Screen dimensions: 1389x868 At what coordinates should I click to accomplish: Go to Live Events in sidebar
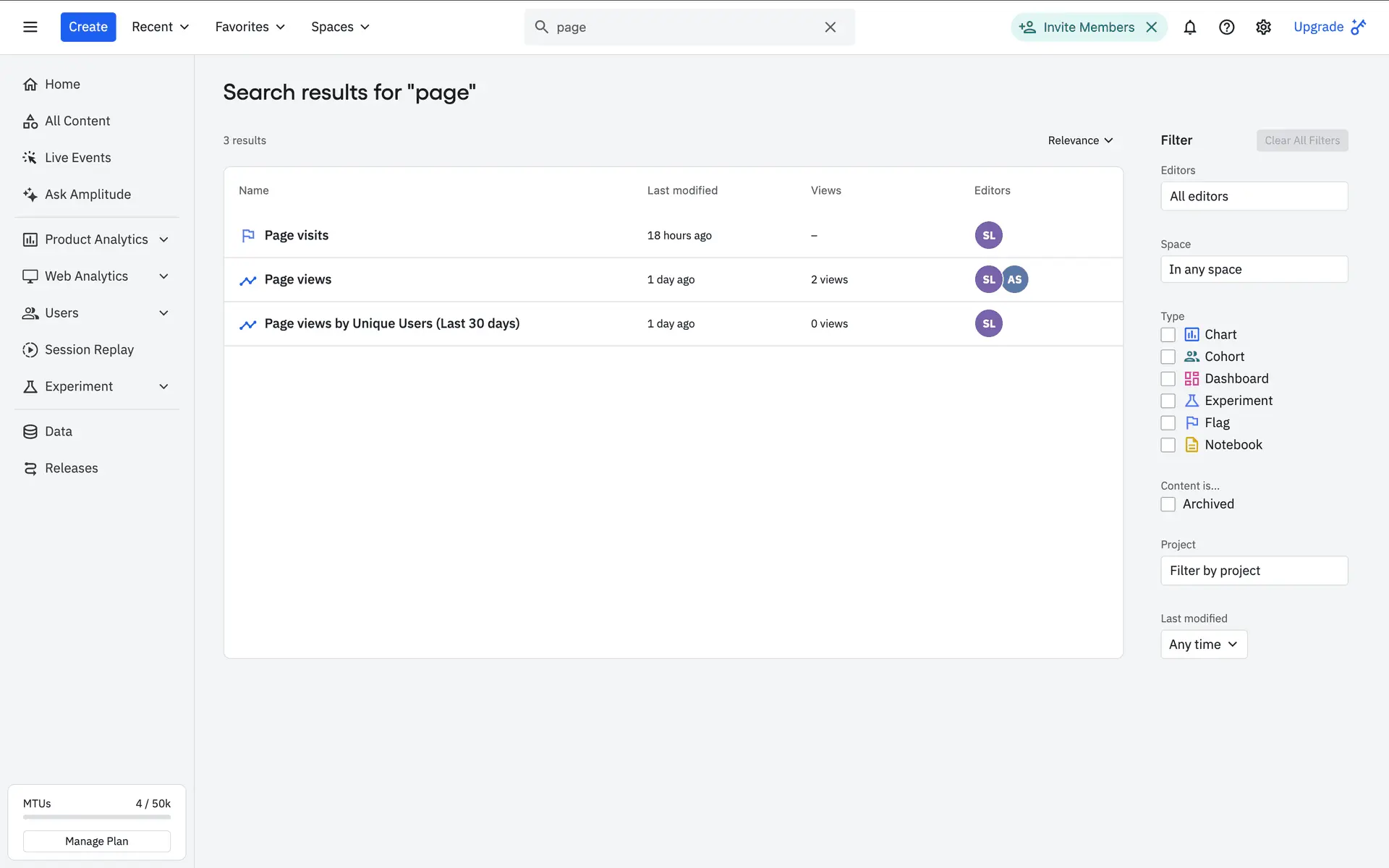click(x=77, y=158)
